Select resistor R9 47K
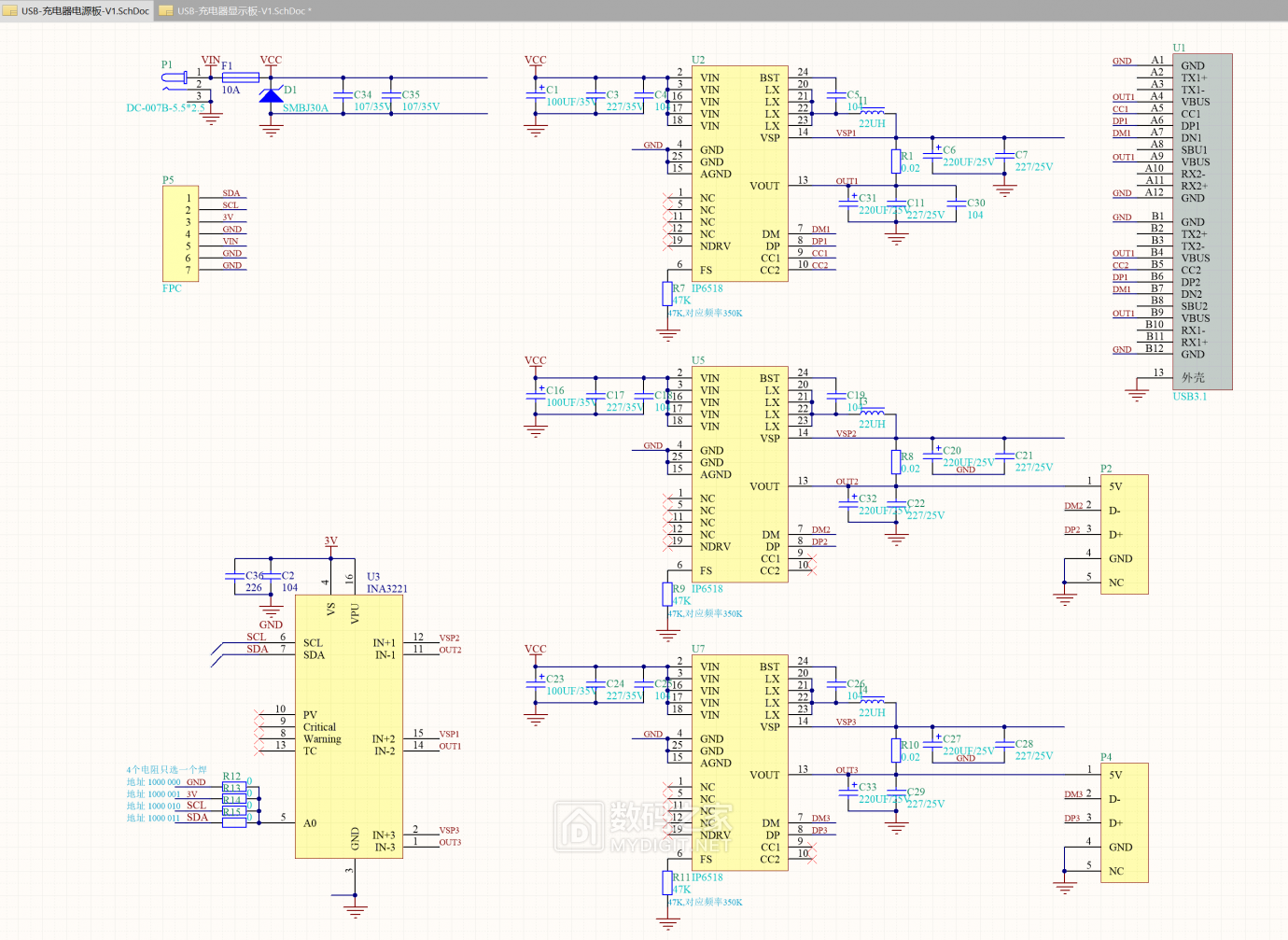This screenshot has width=1288, height=940. click(x=667, y=595)
